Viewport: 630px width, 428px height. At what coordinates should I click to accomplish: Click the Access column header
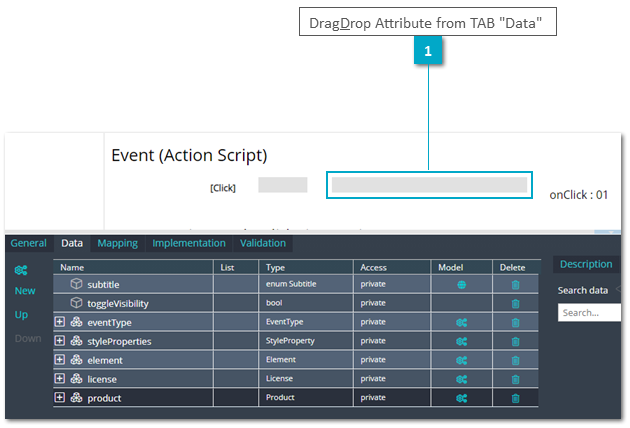[392, 267]
